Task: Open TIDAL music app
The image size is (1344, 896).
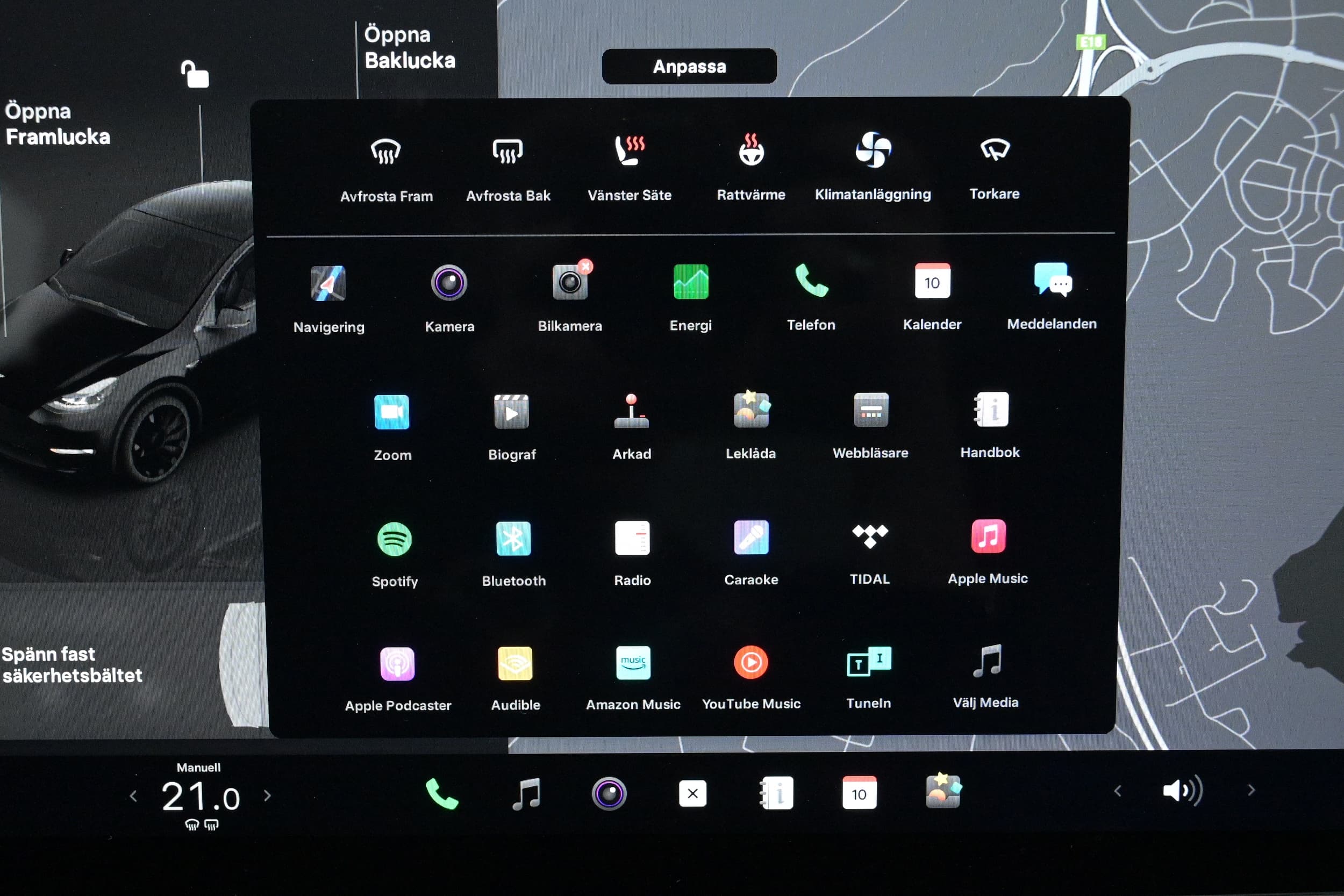Action: pyautogui.click(x=869, y=537)
